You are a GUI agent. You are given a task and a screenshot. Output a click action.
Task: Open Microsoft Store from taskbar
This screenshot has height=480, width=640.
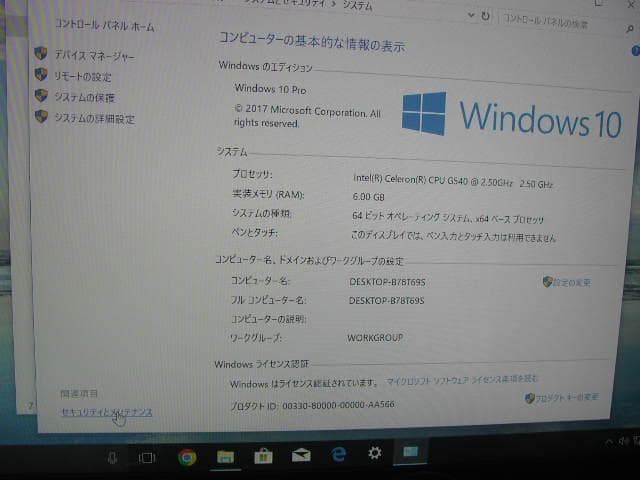coord(263,456)
